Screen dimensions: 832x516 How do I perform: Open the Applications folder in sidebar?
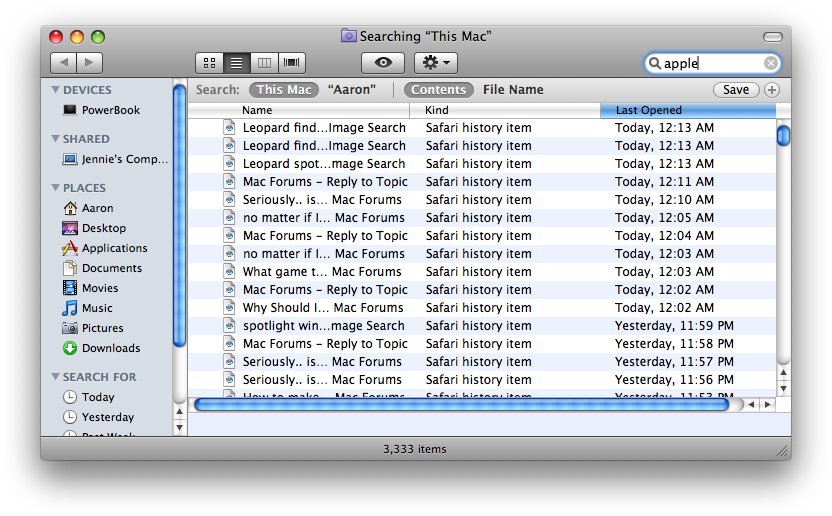[105, 248]
